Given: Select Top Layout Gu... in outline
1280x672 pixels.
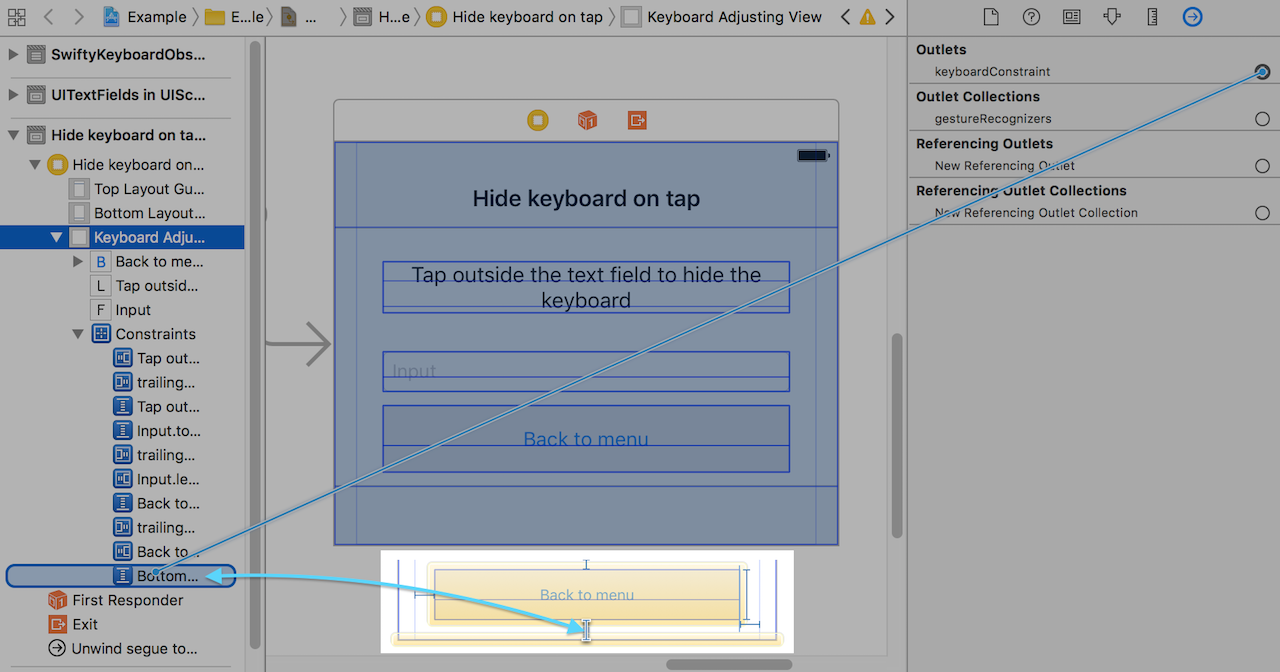Looking at the screenshot, I should tap(136, 189).
